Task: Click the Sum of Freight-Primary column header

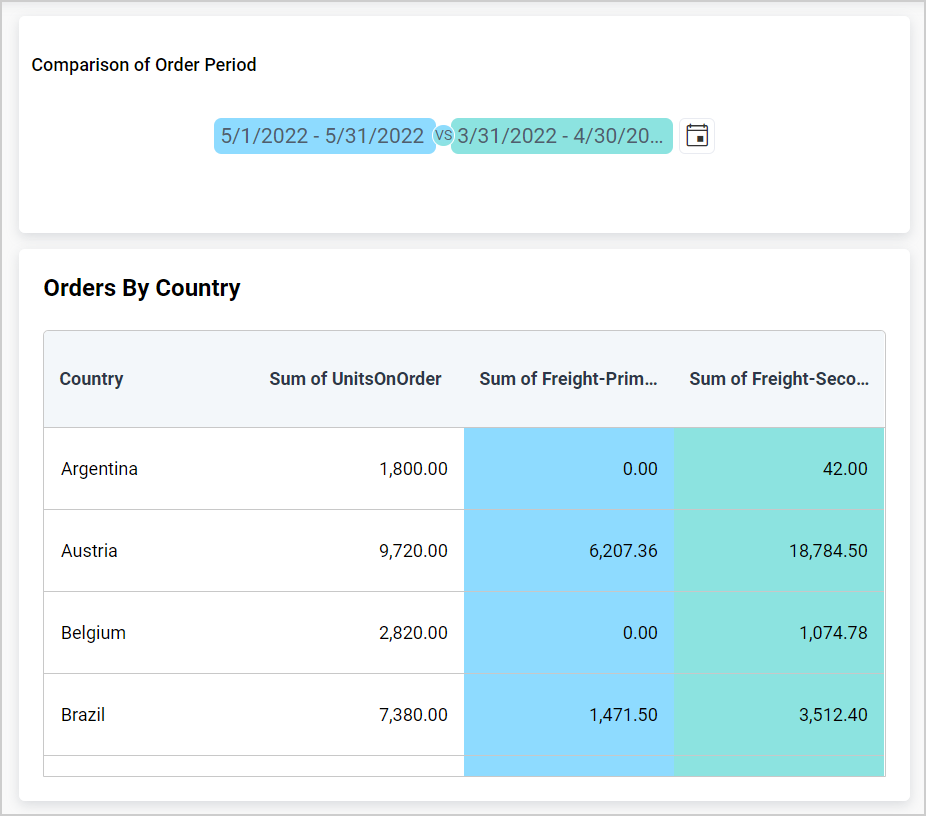Action: (x=568, y=379)
